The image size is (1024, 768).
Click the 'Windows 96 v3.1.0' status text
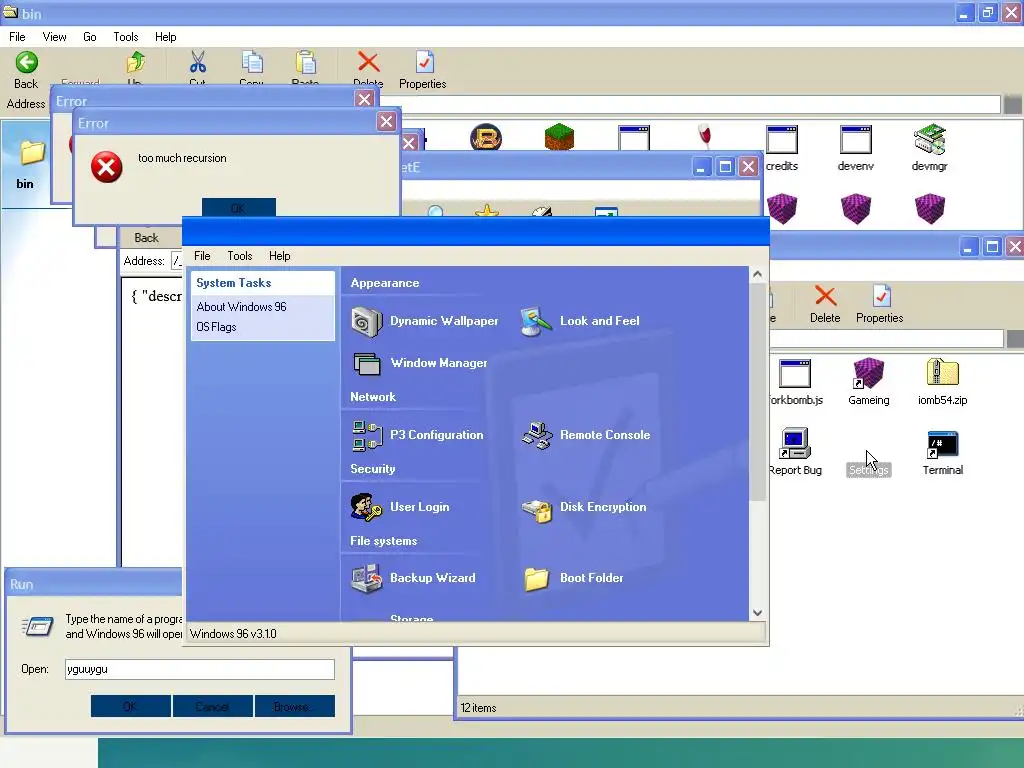pyautogui.click(x=233, y=634)
